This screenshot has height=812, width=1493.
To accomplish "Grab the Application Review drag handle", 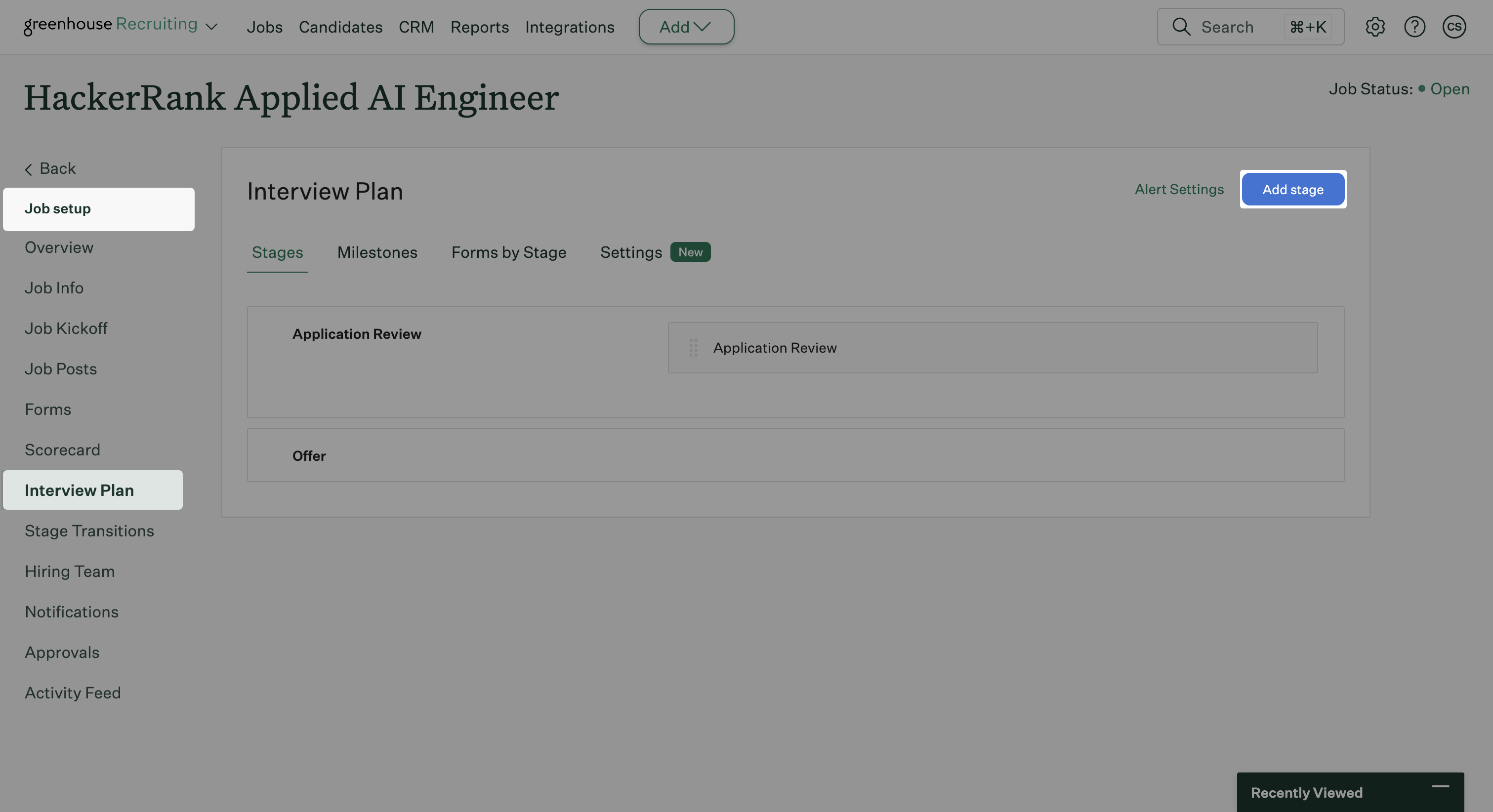I will 693,348.
